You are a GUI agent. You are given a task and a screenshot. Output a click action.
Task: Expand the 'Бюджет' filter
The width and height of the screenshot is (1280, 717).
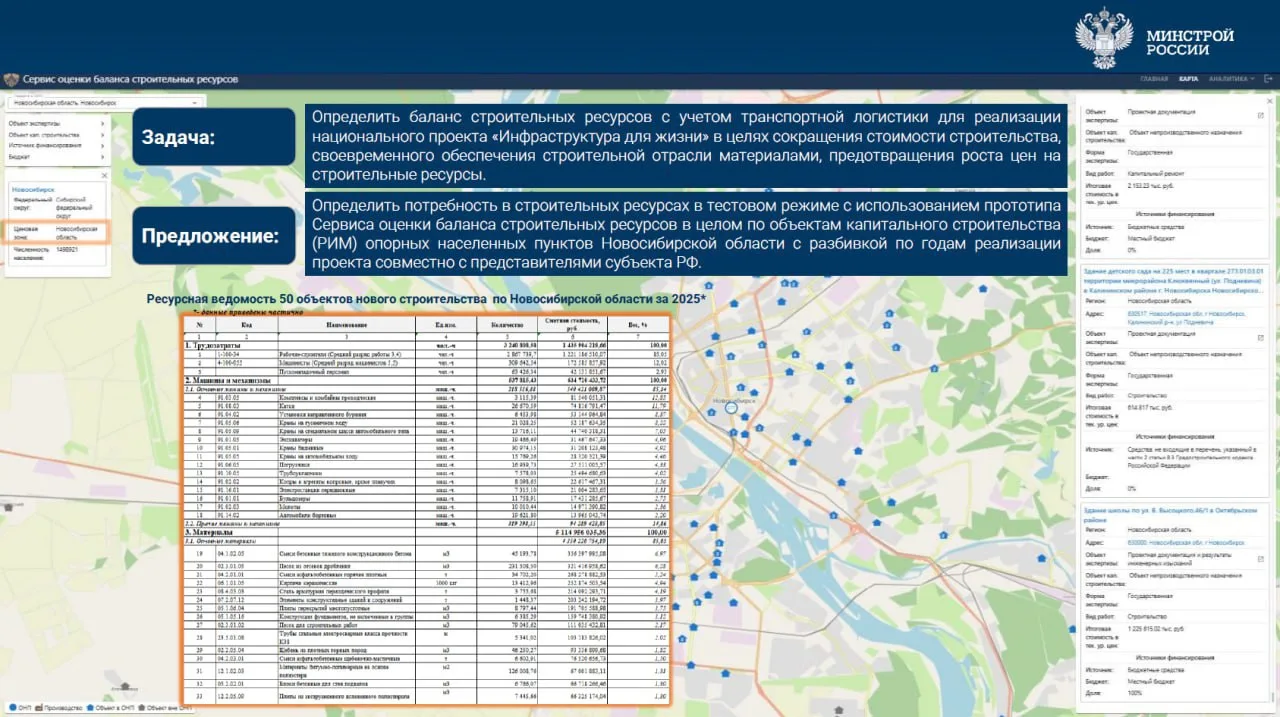point(56,156)
